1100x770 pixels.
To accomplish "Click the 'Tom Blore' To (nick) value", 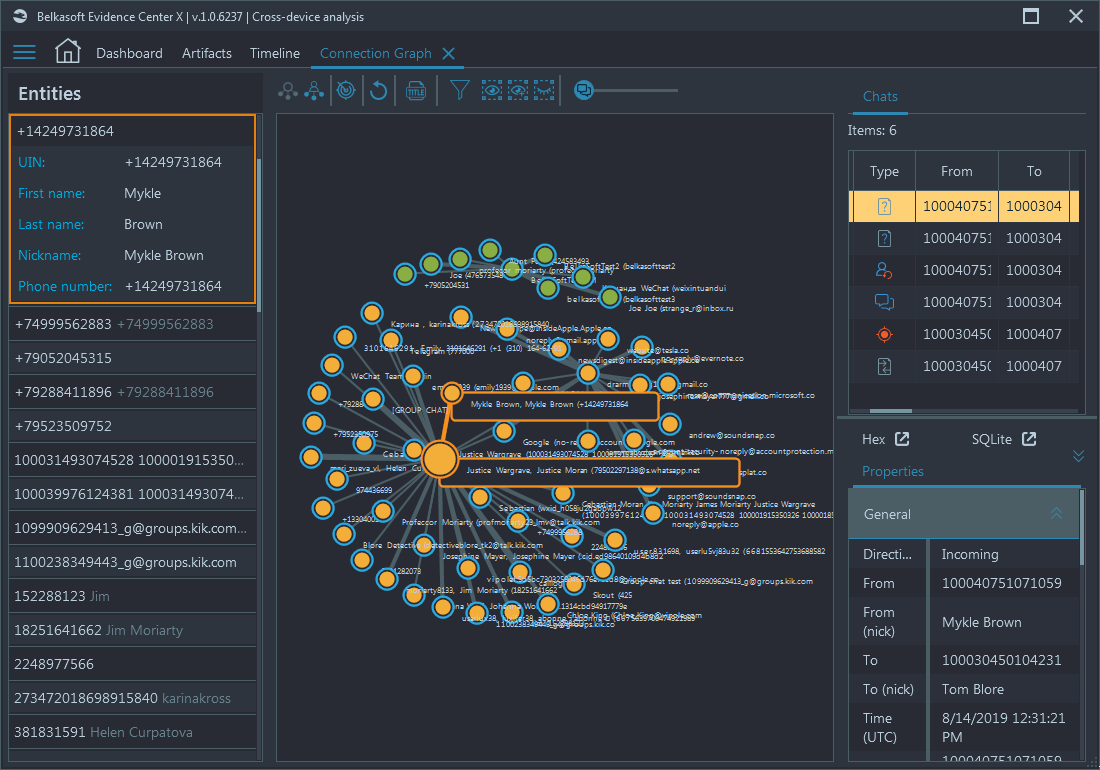I will pos(972,689).
